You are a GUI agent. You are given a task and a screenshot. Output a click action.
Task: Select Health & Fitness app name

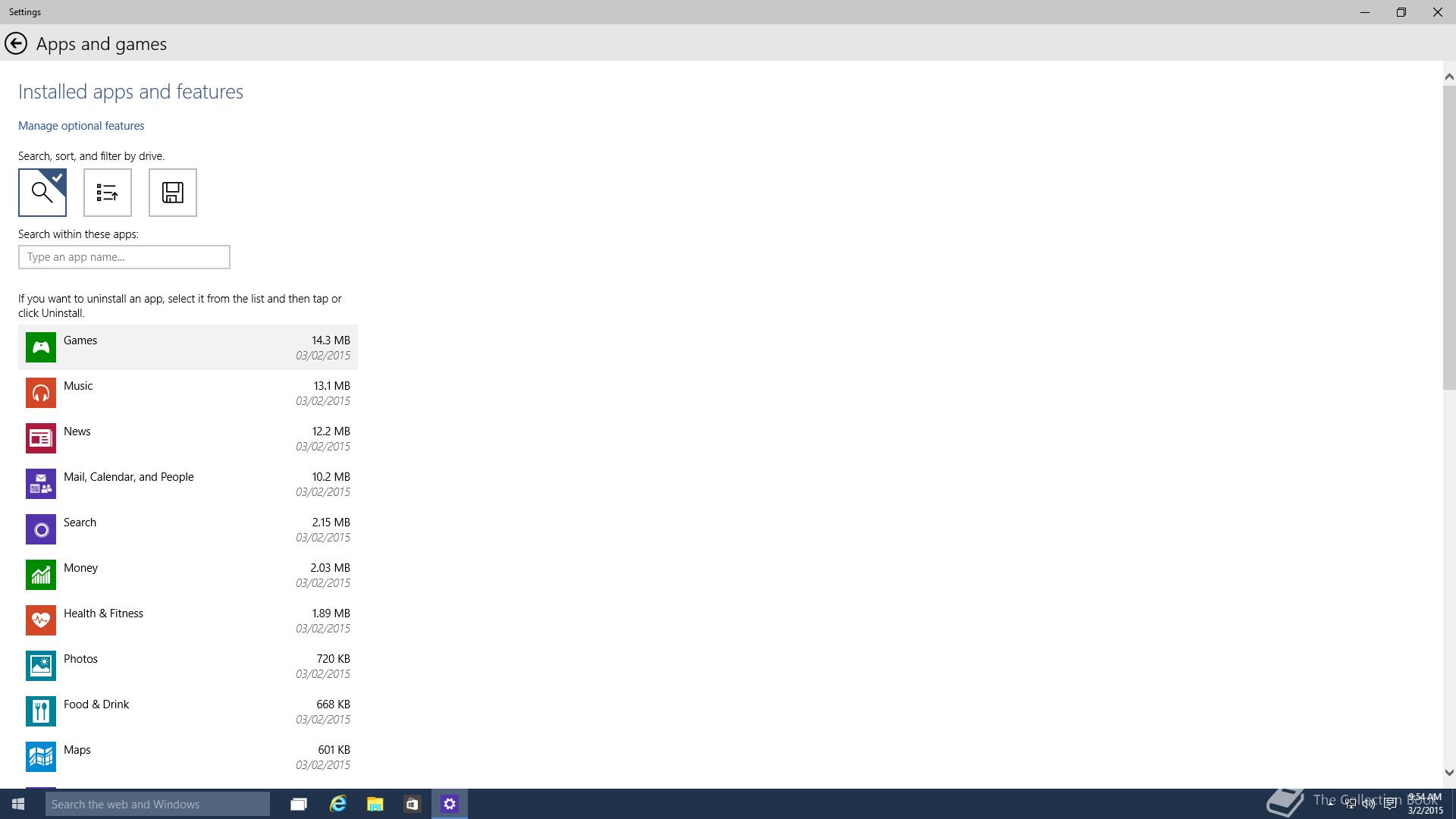pos(103,613)
